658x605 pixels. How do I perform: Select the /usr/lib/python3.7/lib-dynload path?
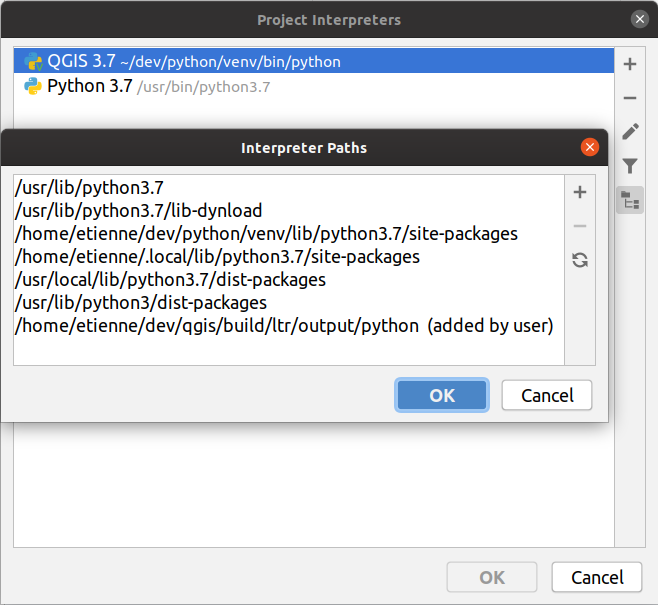click(x=139, y=211)
